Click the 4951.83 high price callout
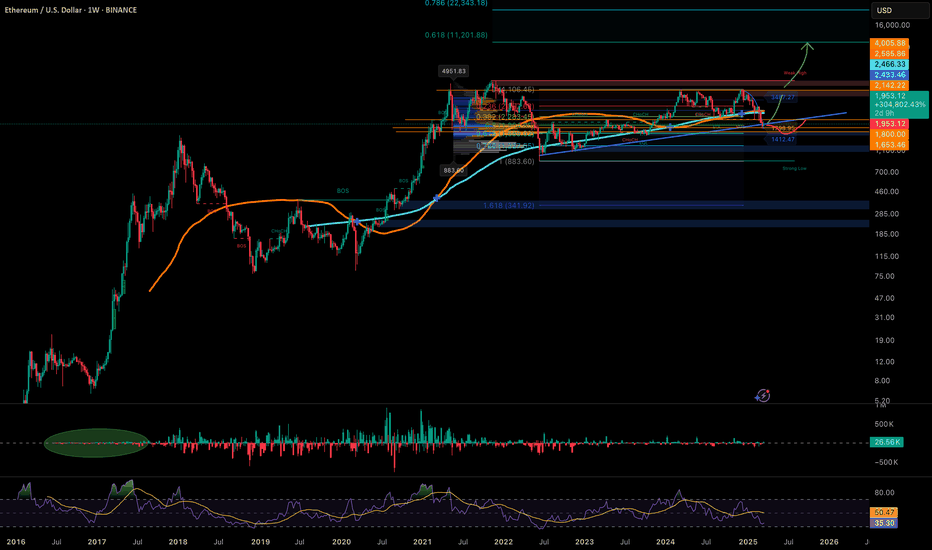 coord(454,71)
